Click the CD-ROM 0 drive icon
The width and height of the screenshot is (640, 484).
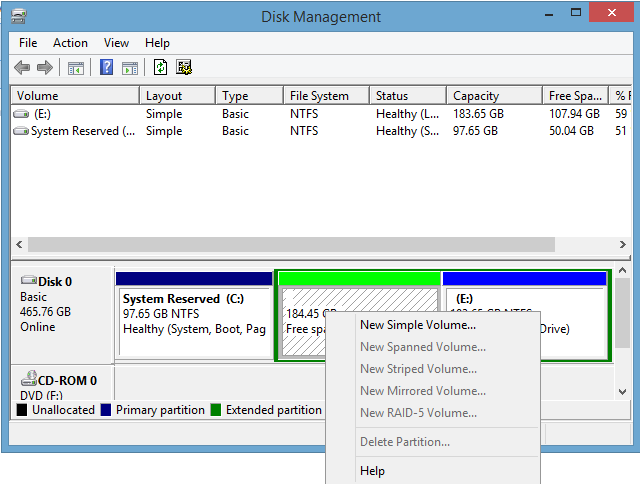point(29,378)
